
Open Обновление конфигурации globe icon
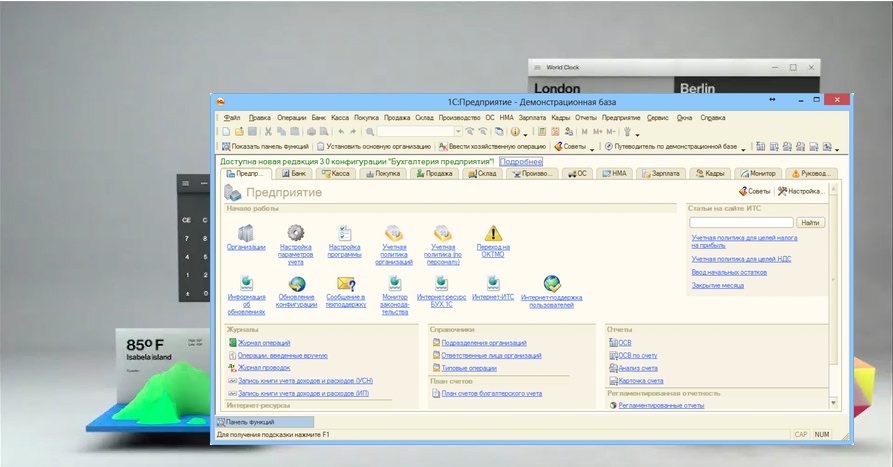point(296,284)
